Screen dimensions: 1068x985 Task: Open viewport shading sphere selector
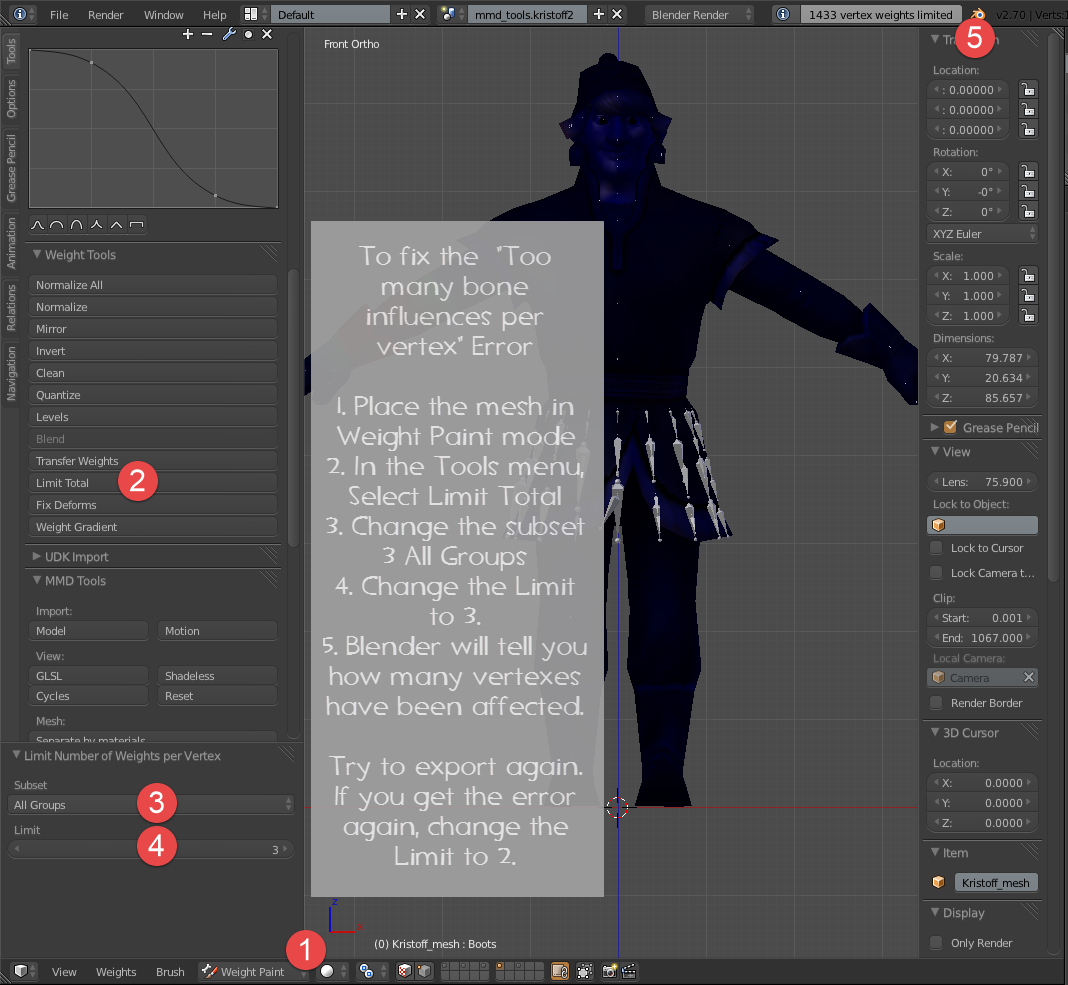coord(332,971)
